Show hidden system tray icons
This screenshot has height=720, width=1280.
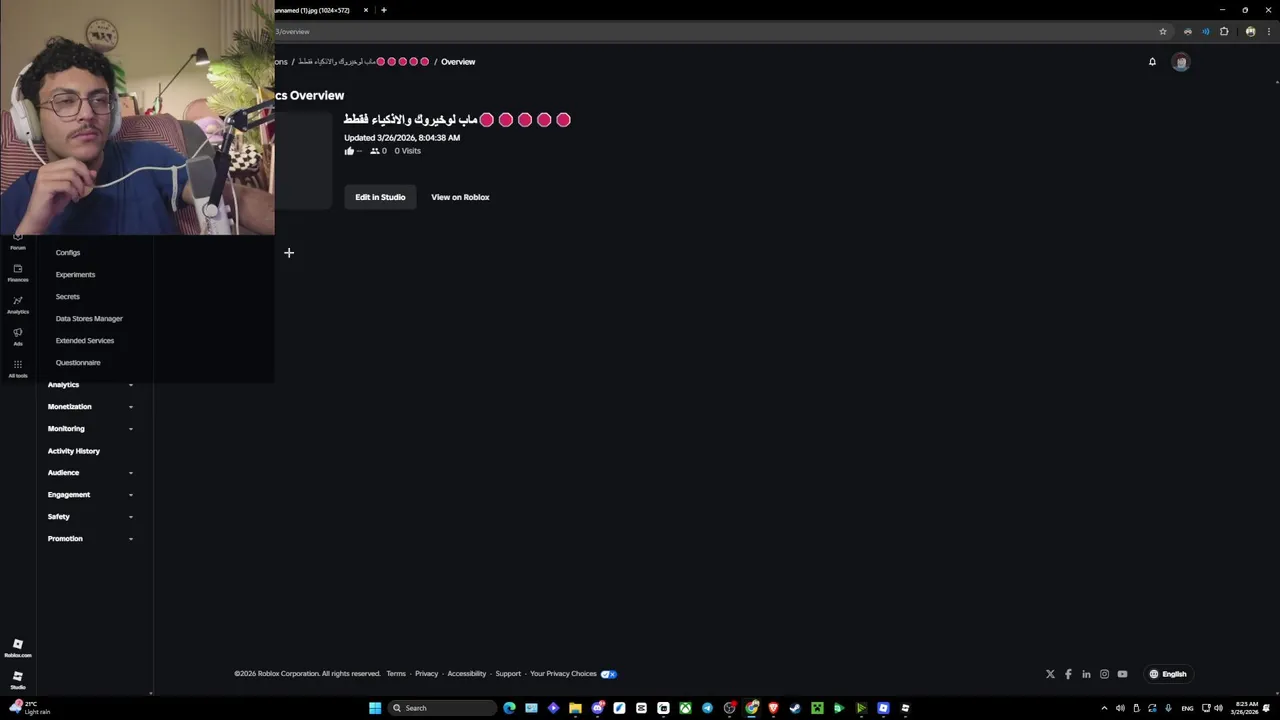tap(1104, 708)
